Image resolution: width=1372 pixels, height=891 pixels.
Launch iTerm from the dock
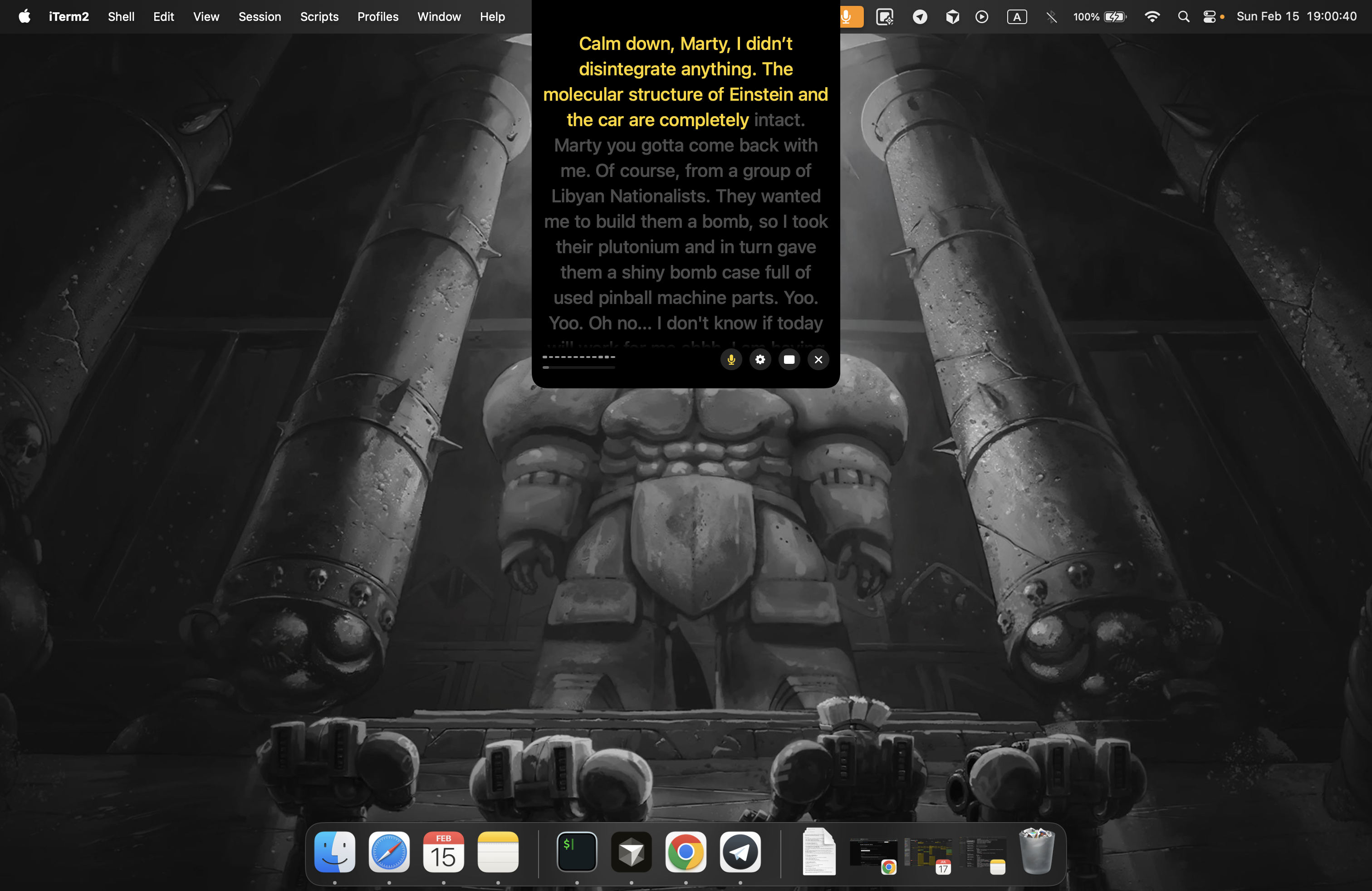577,852
